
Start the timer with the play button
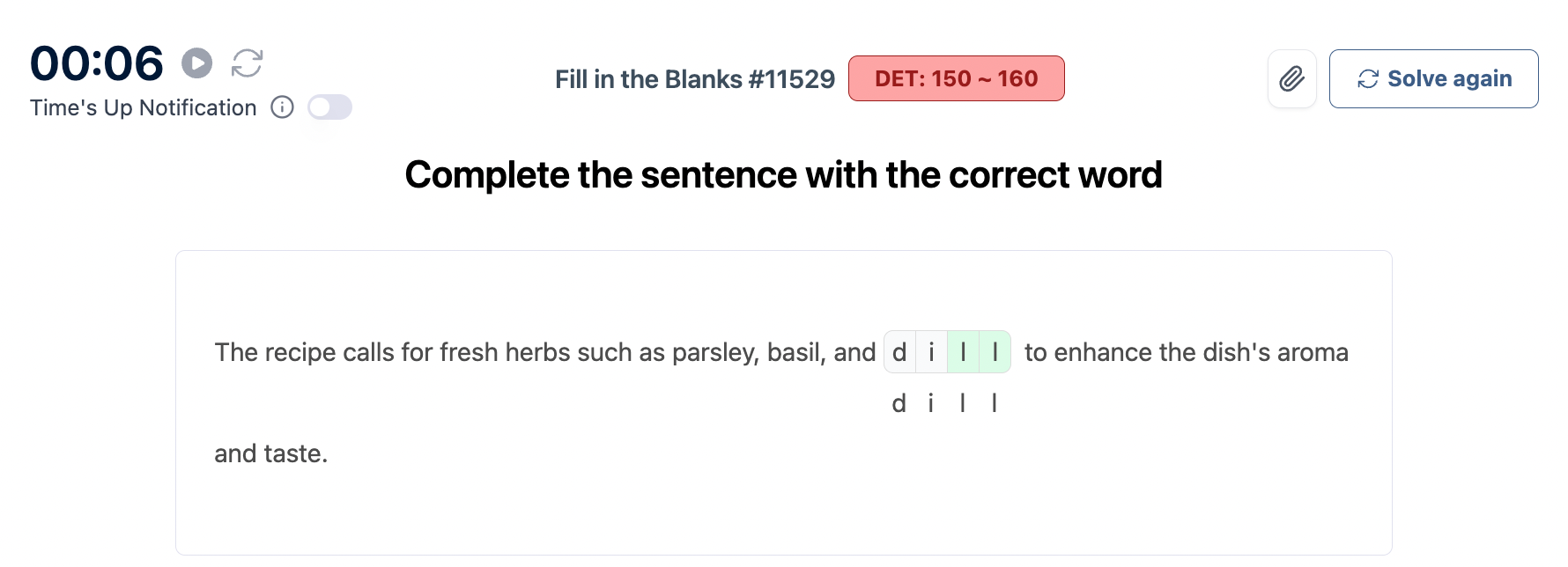(x=197, y=63)
